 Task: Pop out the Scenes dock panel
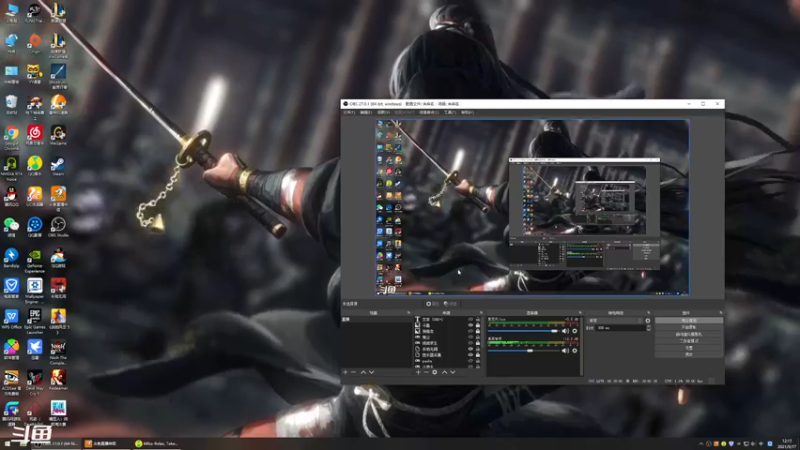[x=409, y=313]
